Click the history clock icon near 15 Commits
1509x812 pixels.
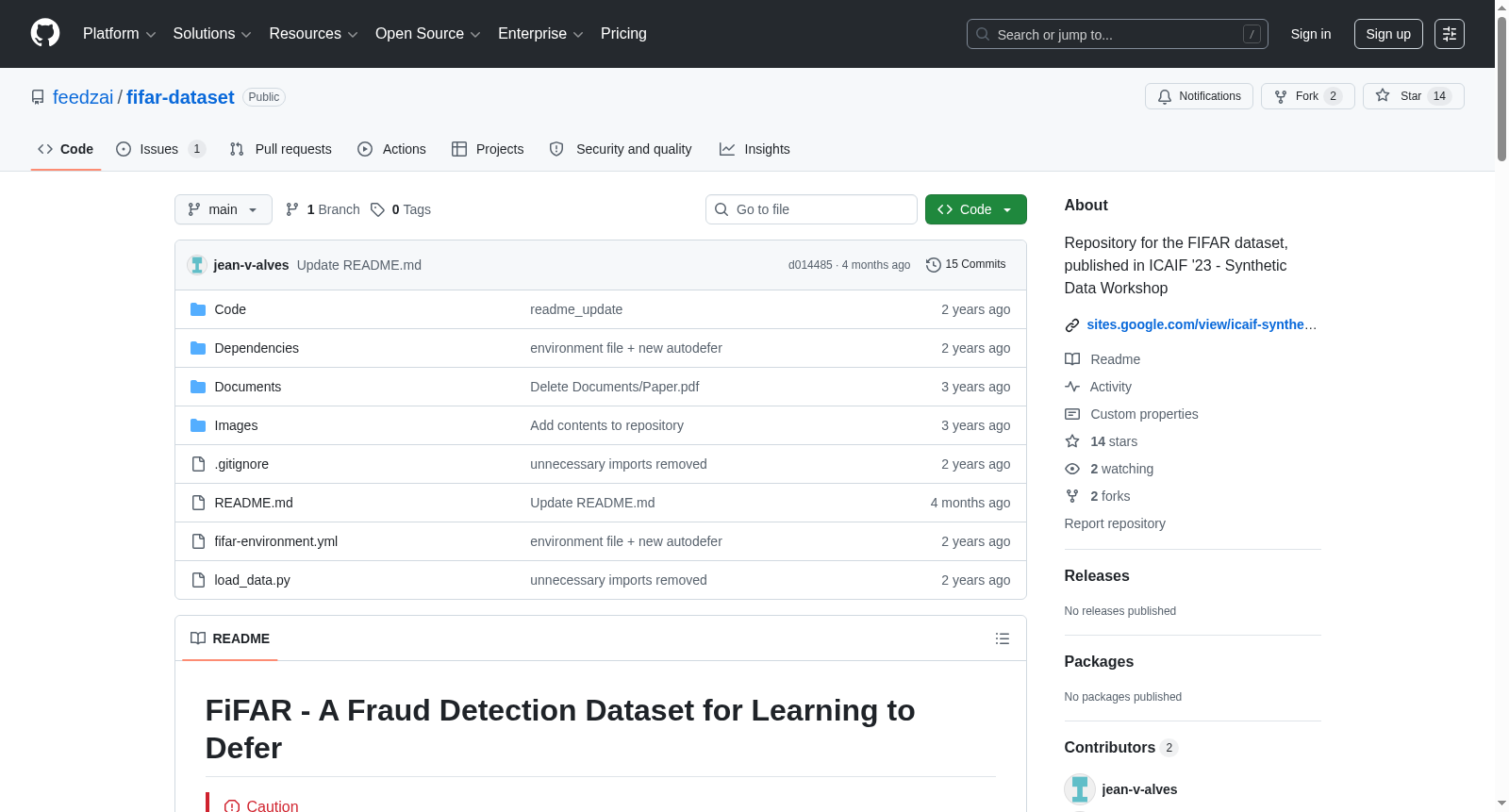tap(934, 265)
